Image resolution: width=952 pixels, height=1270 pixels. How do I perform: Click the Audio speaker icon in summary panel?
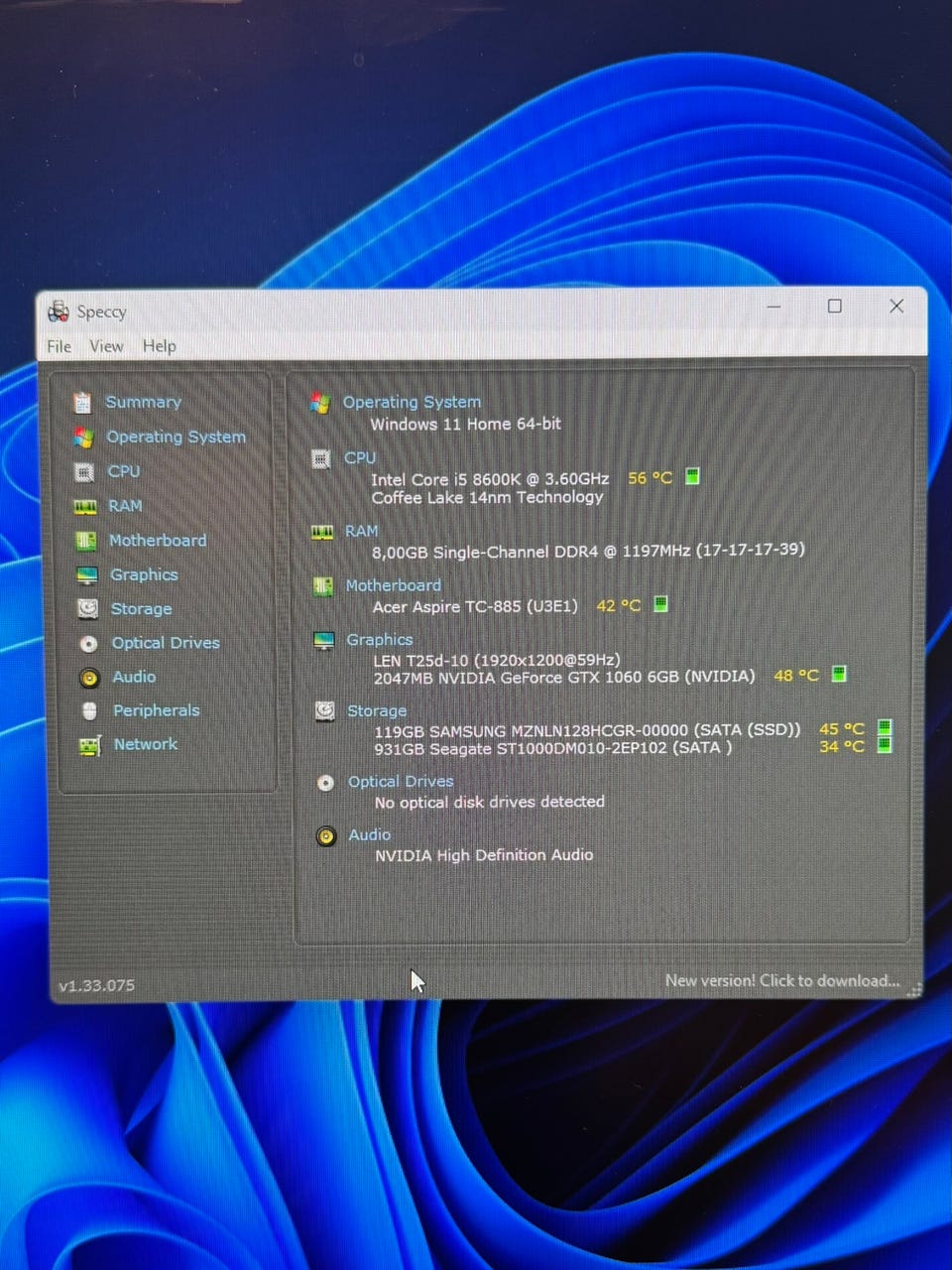pos(326,836)
